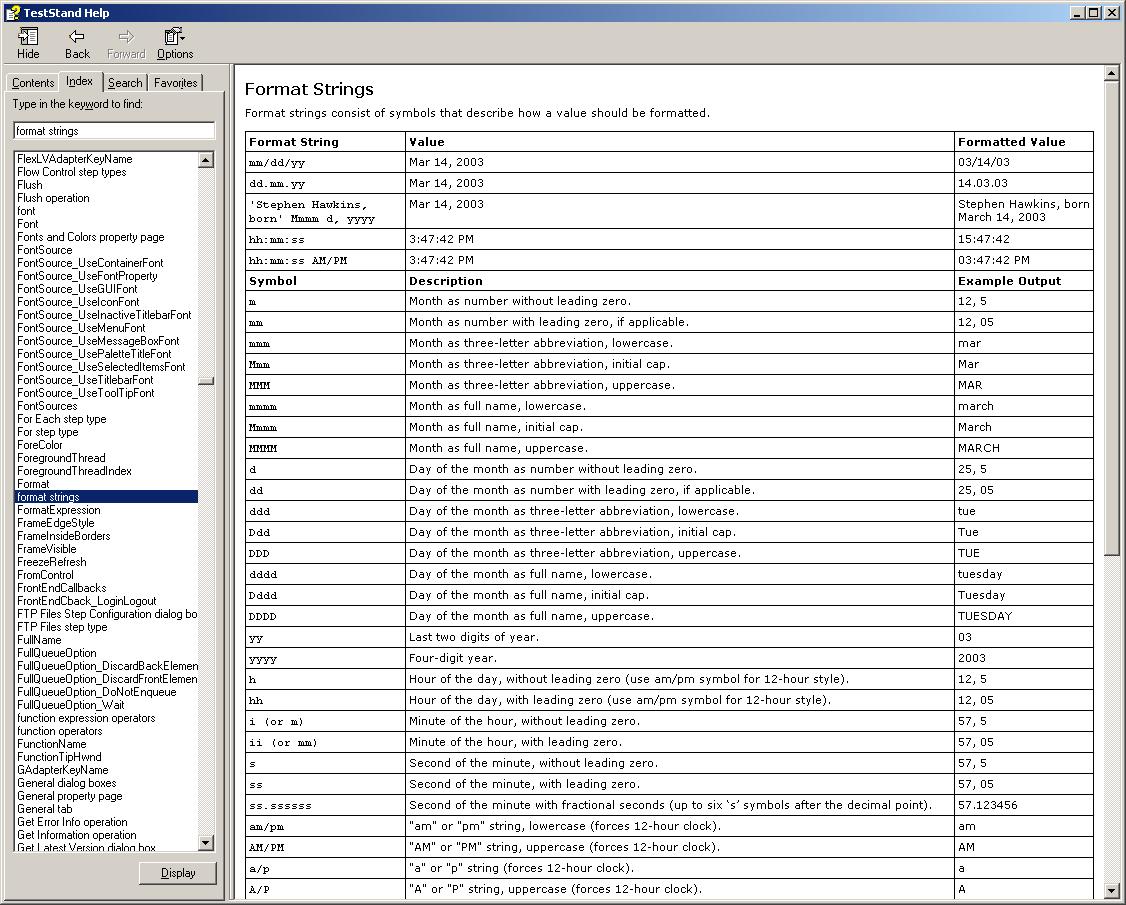Select the 'FontSource' index entry
The height and width of the screenshot is (905, 1126).
45,250
